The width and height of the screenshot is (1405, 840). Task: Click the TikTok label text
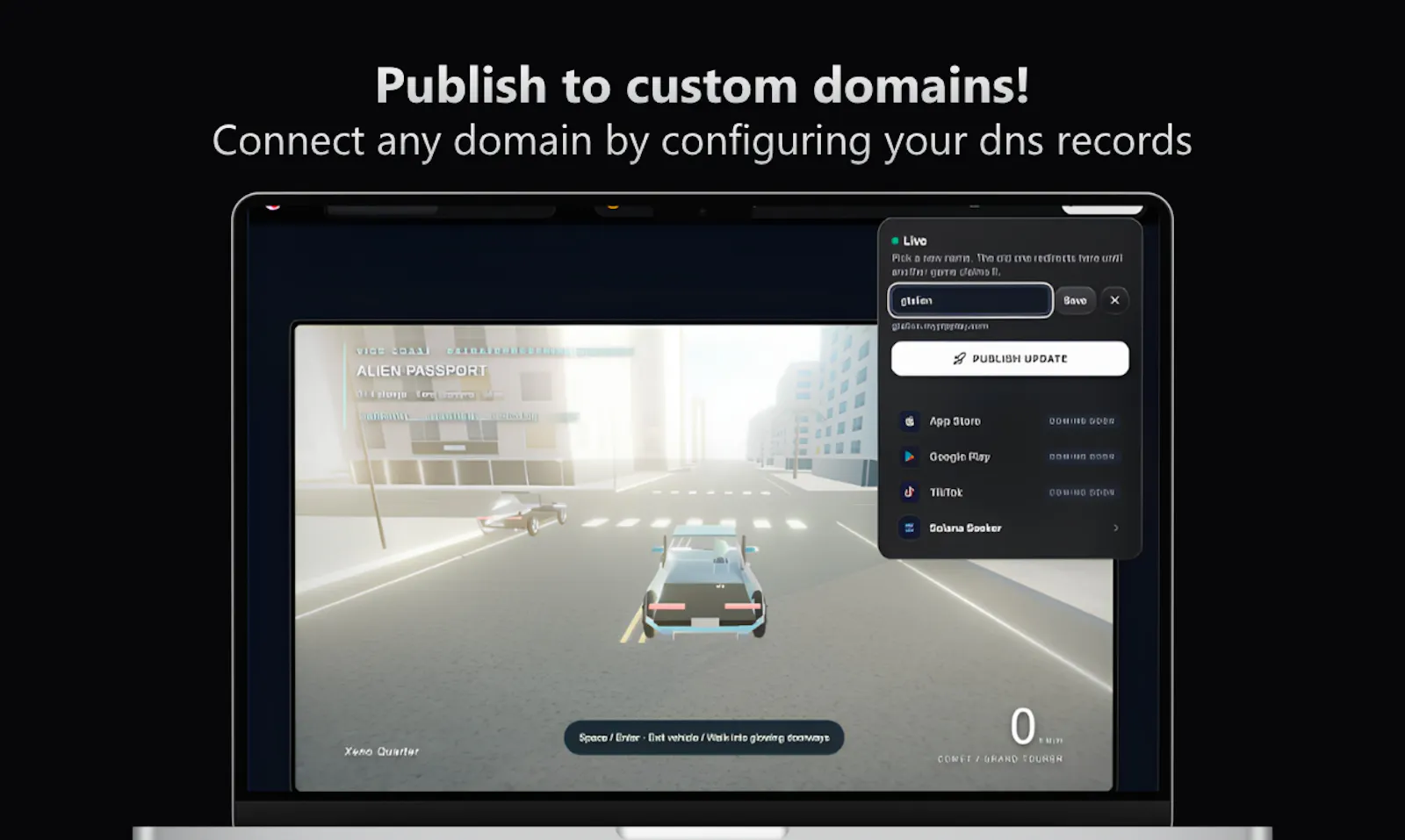tap(946, 492)
